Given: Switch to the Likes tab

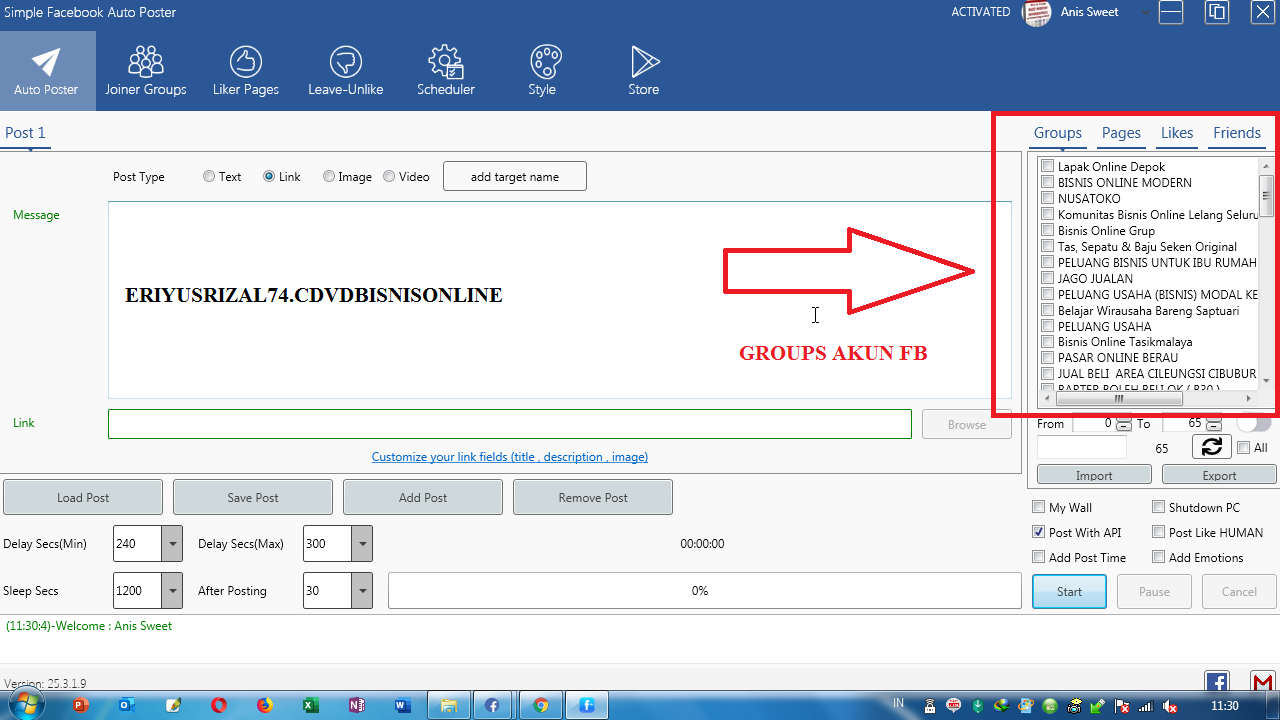Looking at the screenshot, I should click(1177, 133).
